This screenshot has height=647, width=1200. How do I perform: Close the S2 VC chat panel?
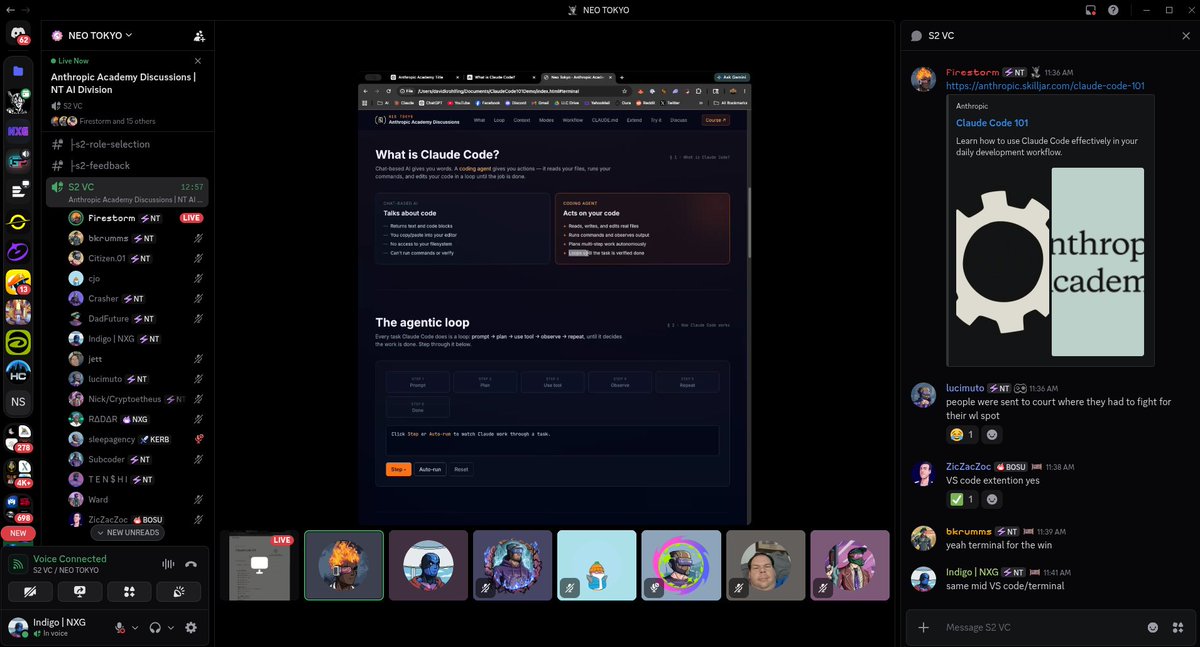point(1186,35)
